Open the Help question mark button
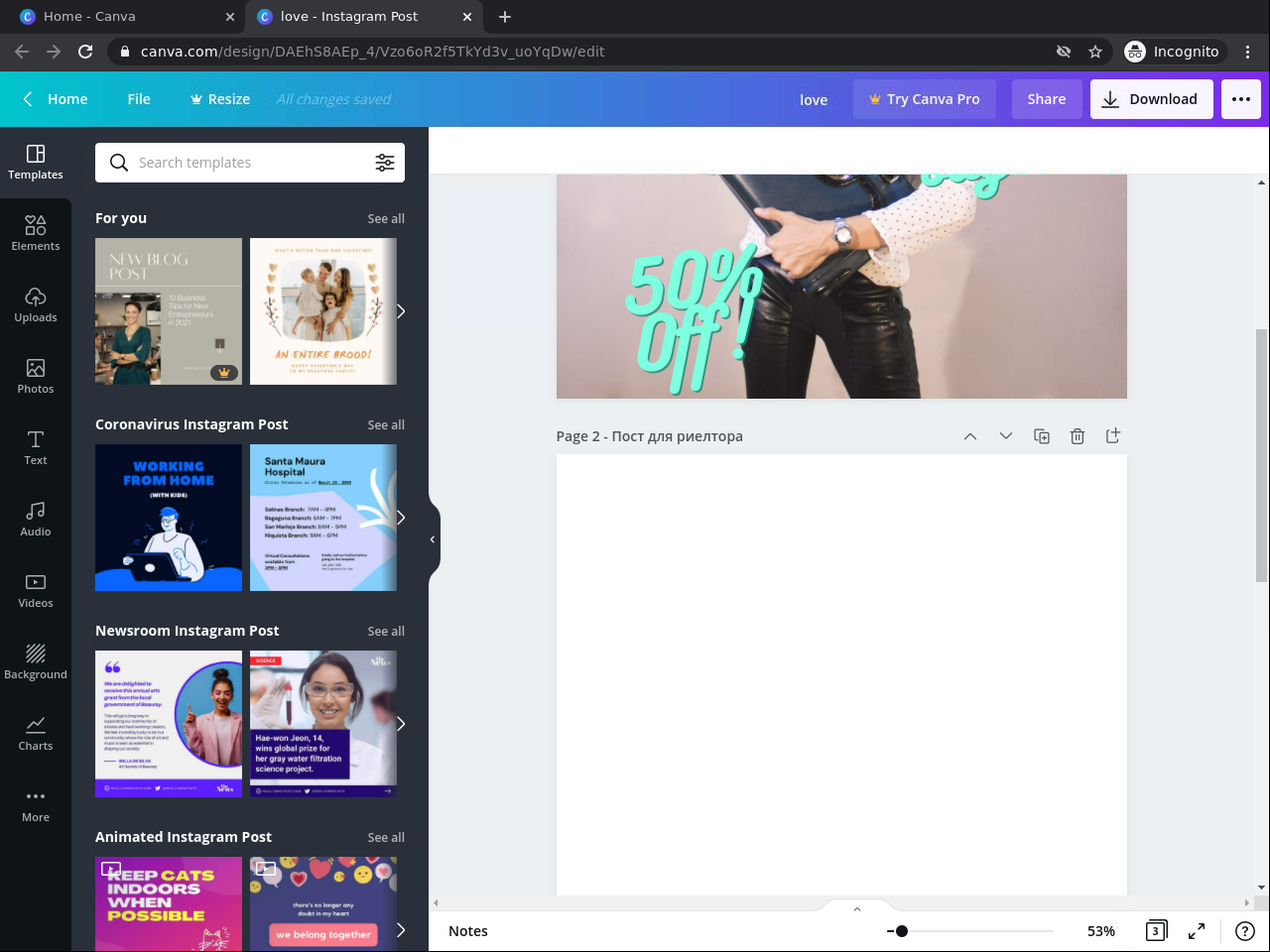 point(1245,931)
